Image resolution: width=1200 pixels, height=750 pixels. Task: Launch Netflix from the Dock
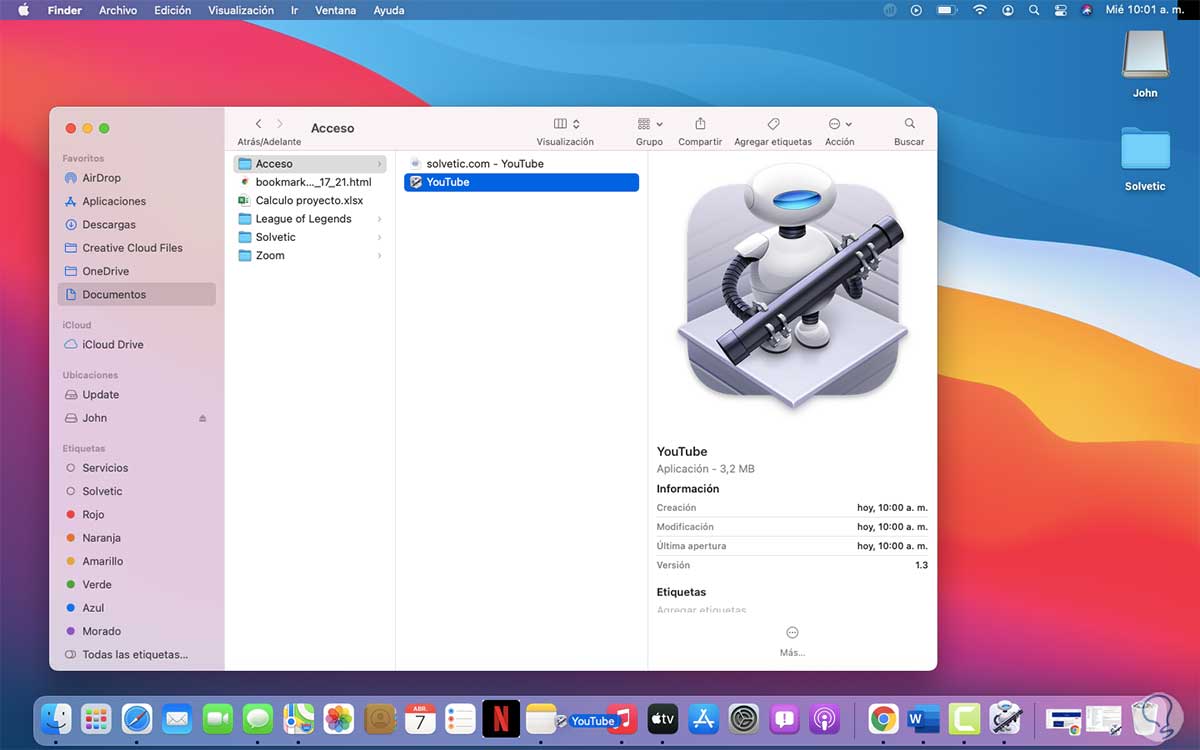tap(501, 718)
